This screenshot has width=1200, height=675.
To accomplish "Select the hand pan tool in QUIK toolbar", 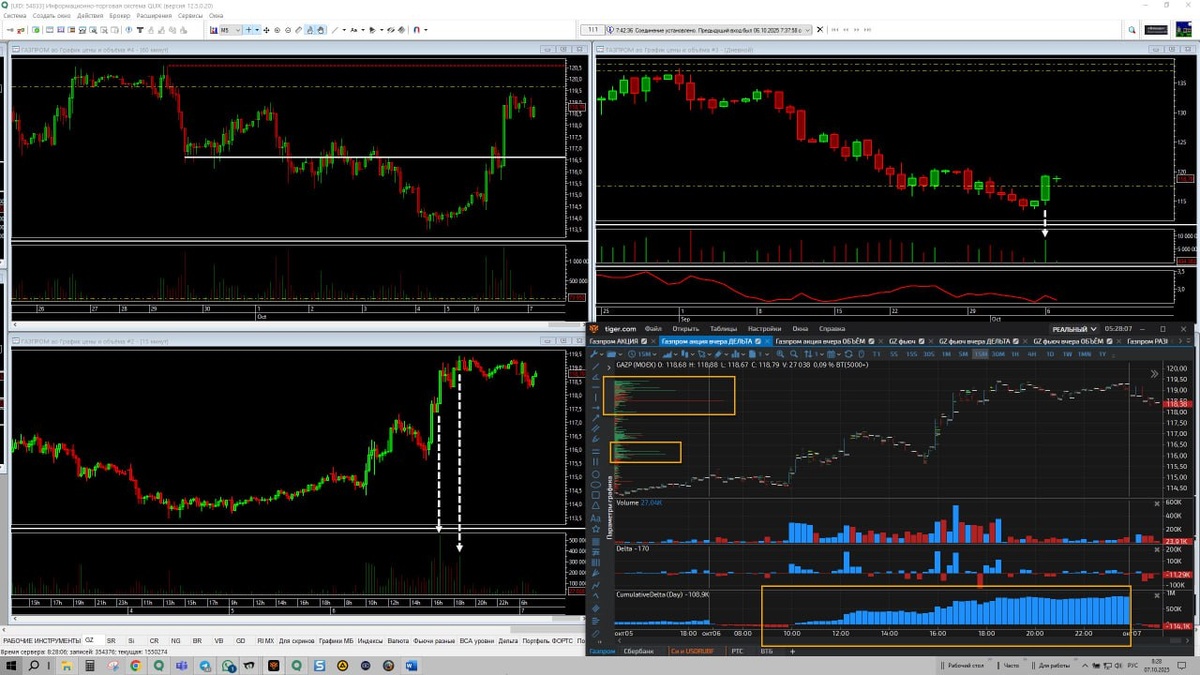I will pyautogui.click(x=321, y=30).
